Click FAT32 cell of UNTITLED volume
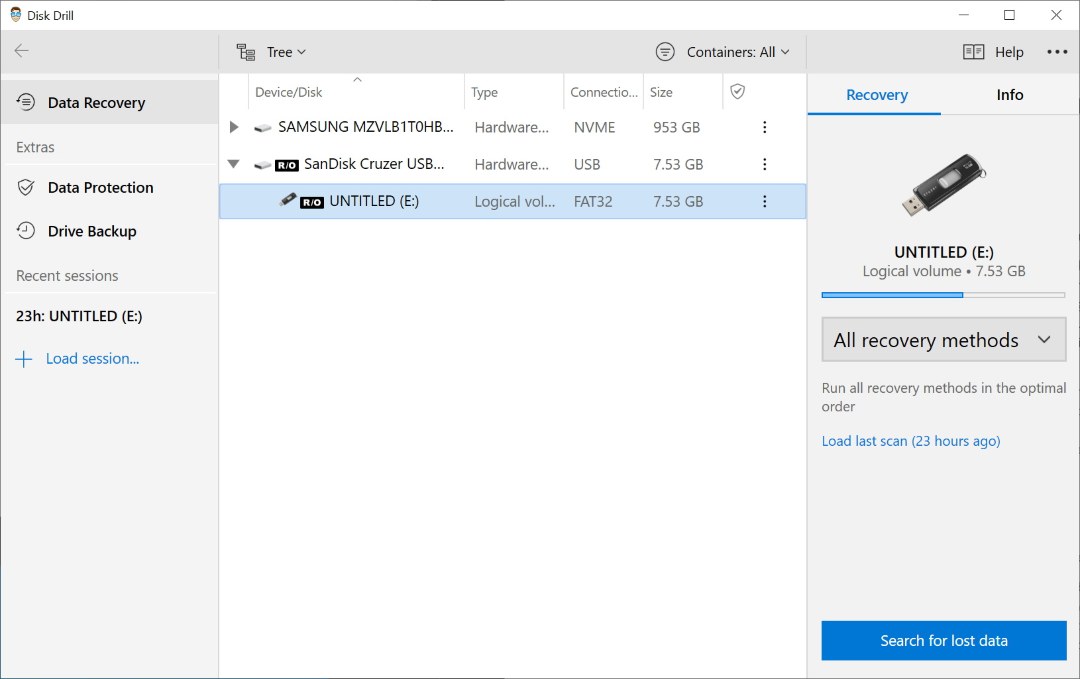The image size is (1080, 679). coord(593,202)
